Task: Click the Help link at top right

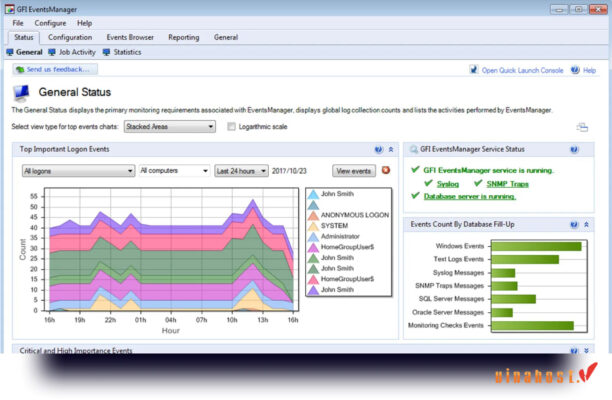Action: (589, 70)
